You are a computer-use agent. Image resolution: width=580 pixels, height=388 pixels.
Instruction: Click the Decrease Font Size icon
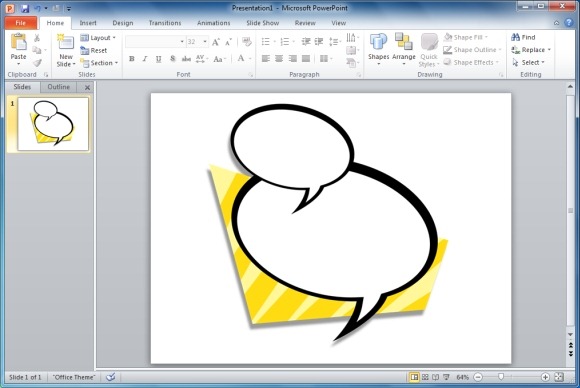click(228, 42)
